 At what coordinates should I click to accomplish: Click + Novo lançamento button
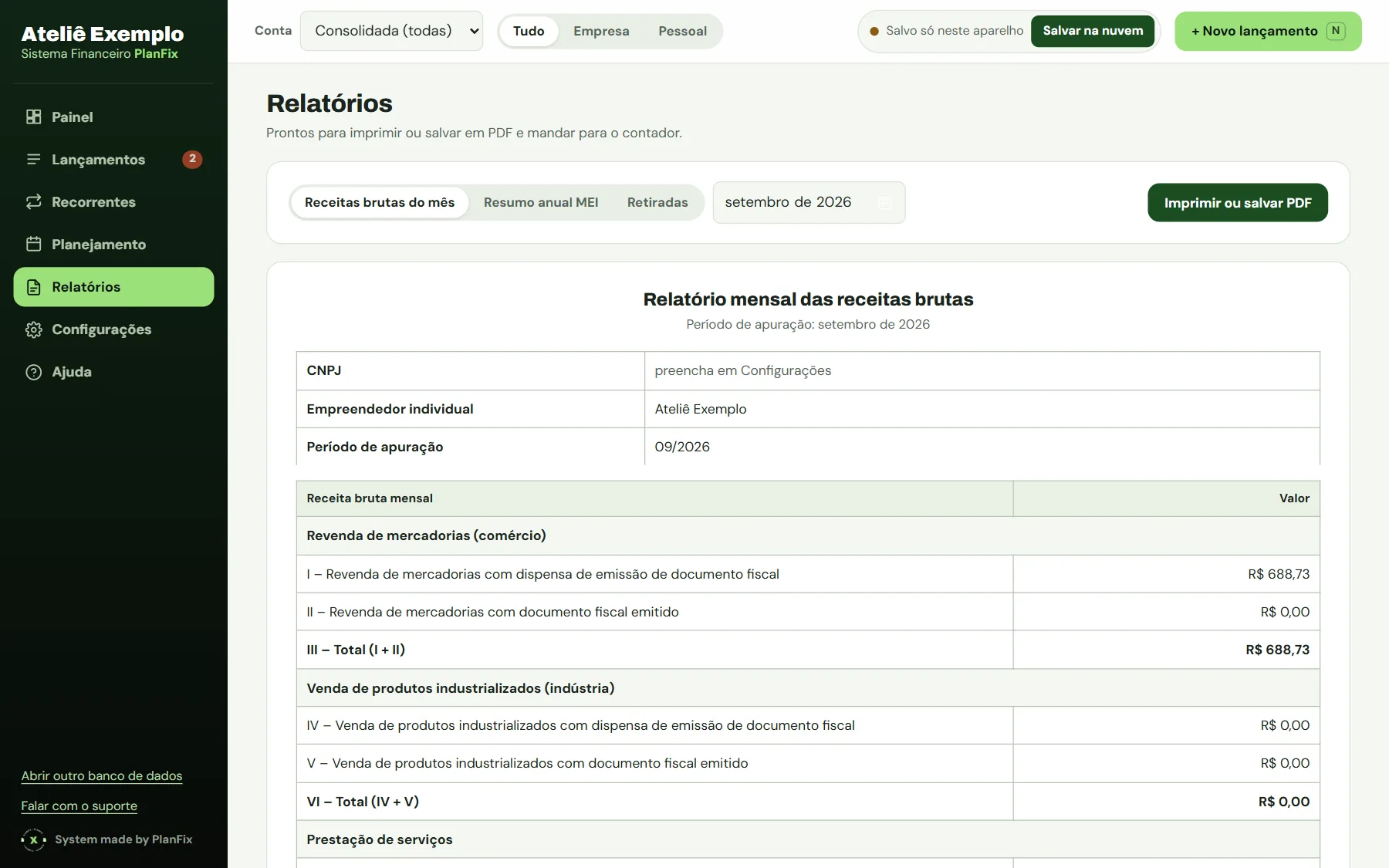point(1268,31)
